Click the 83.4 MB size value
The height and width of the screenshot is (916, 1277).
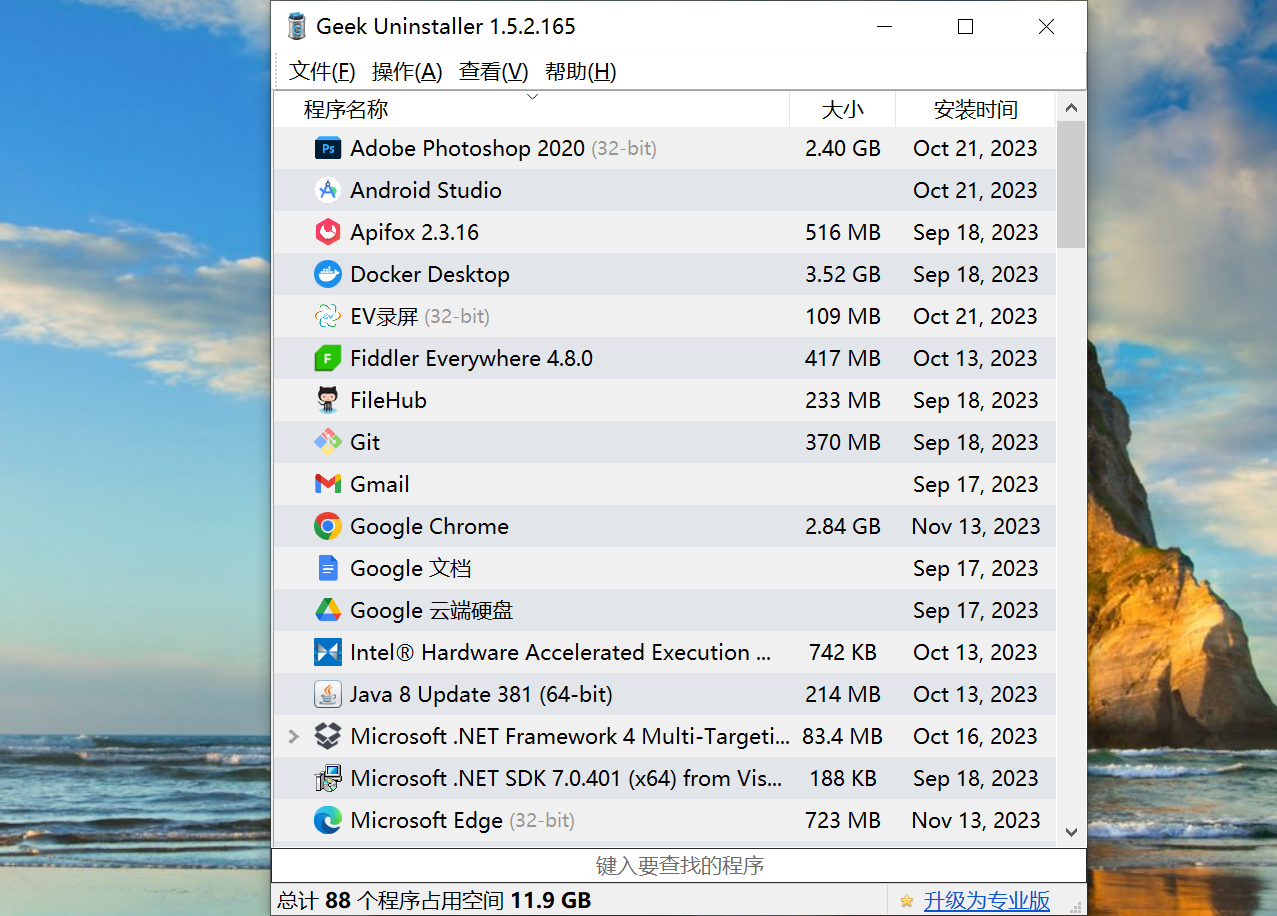(843, 736)
